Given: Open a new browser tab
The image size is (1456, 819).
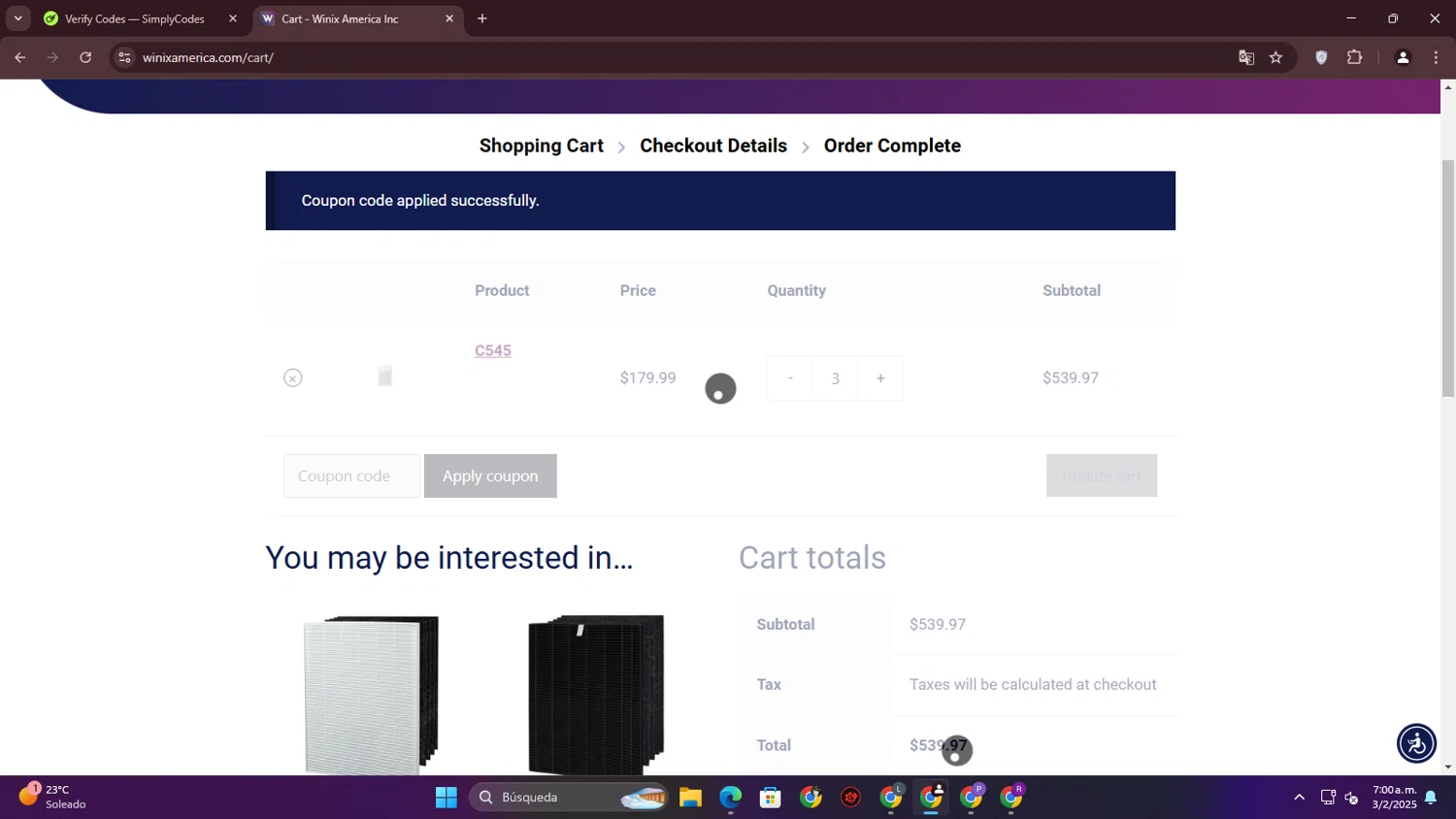Looking at the screenshot, I should click(x=482, y=18).
